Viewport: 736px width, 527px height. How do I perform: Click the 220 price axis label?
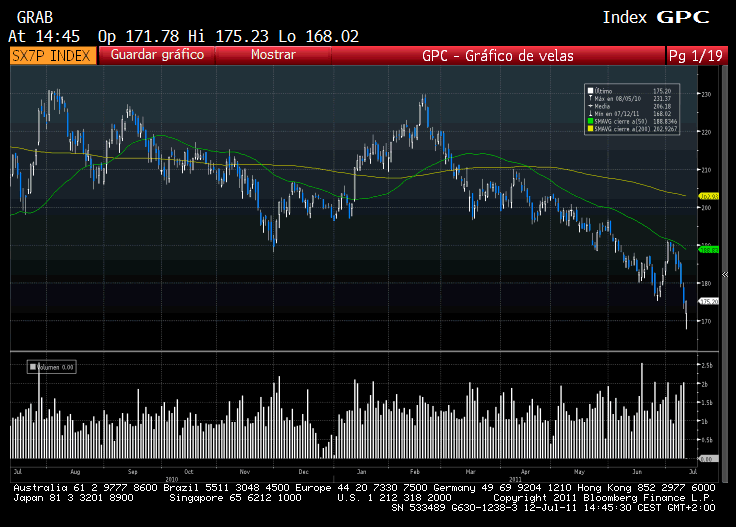coord(706,132)
